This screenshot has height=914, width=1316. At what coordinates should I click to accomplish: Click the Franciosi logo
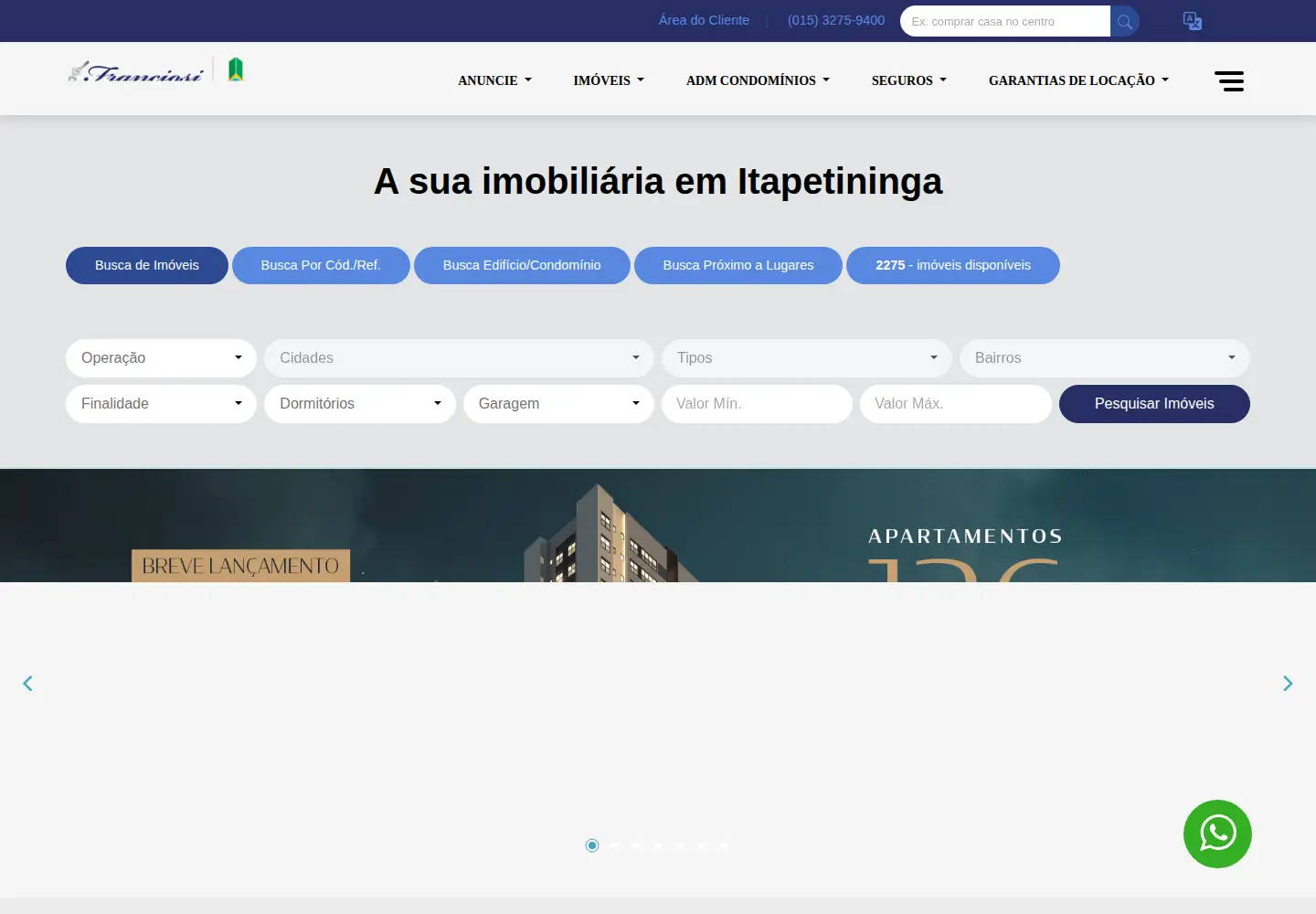coord(156,70)
